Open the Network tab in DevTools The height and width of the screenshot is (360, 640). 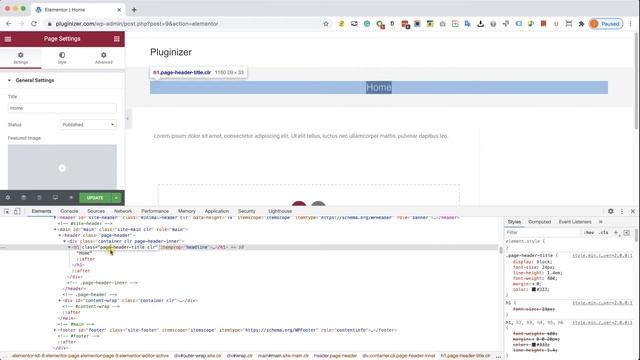pos(123,211)
